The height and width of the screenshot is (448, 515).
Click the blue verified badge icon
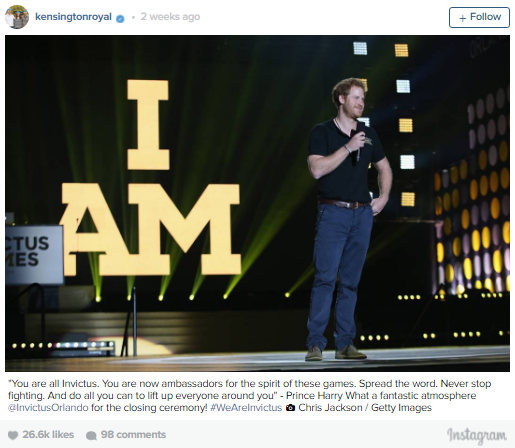click(x=120, y=19)
